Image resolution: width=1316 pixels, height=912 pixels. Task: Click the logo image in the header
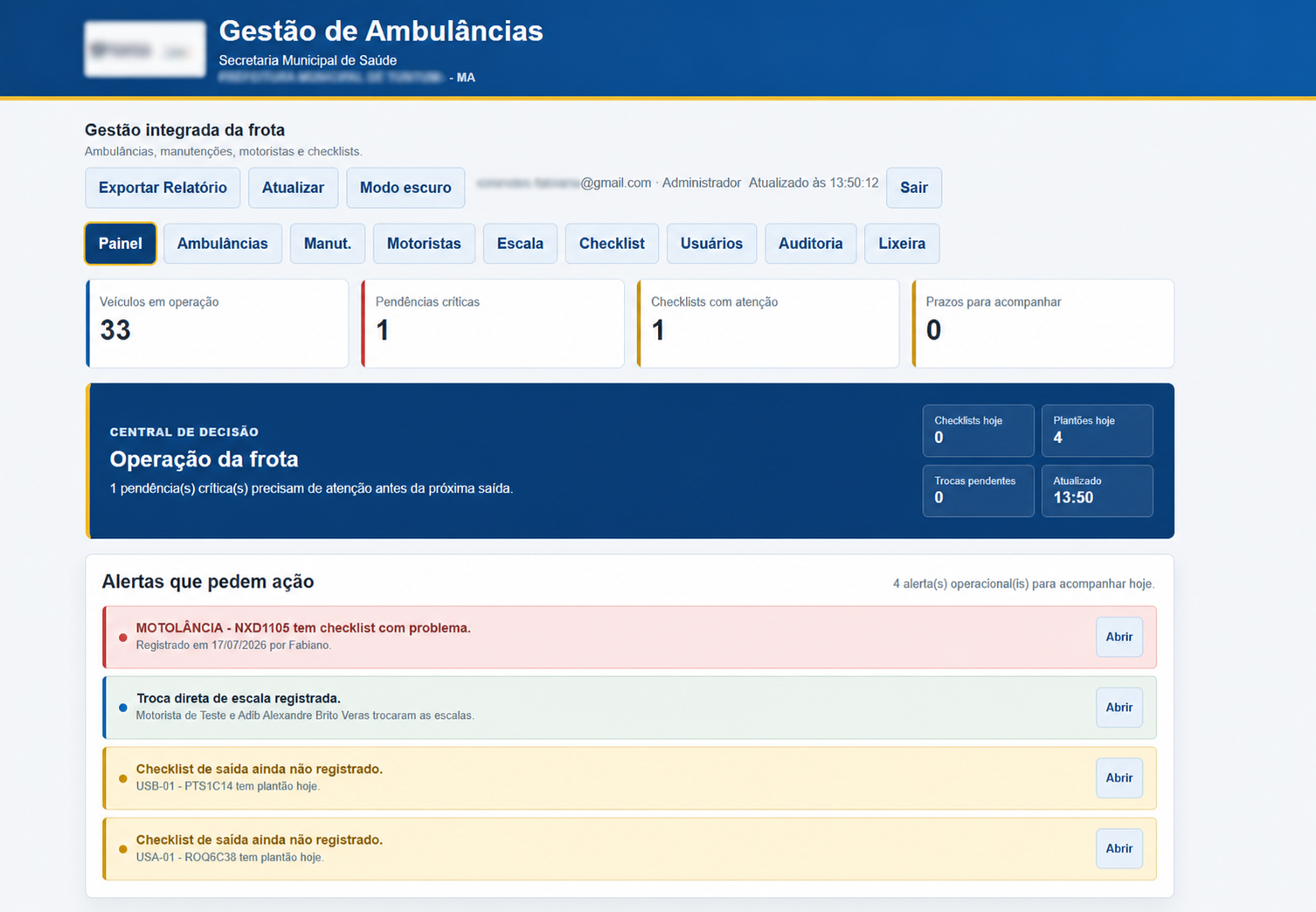pos(145,49)
